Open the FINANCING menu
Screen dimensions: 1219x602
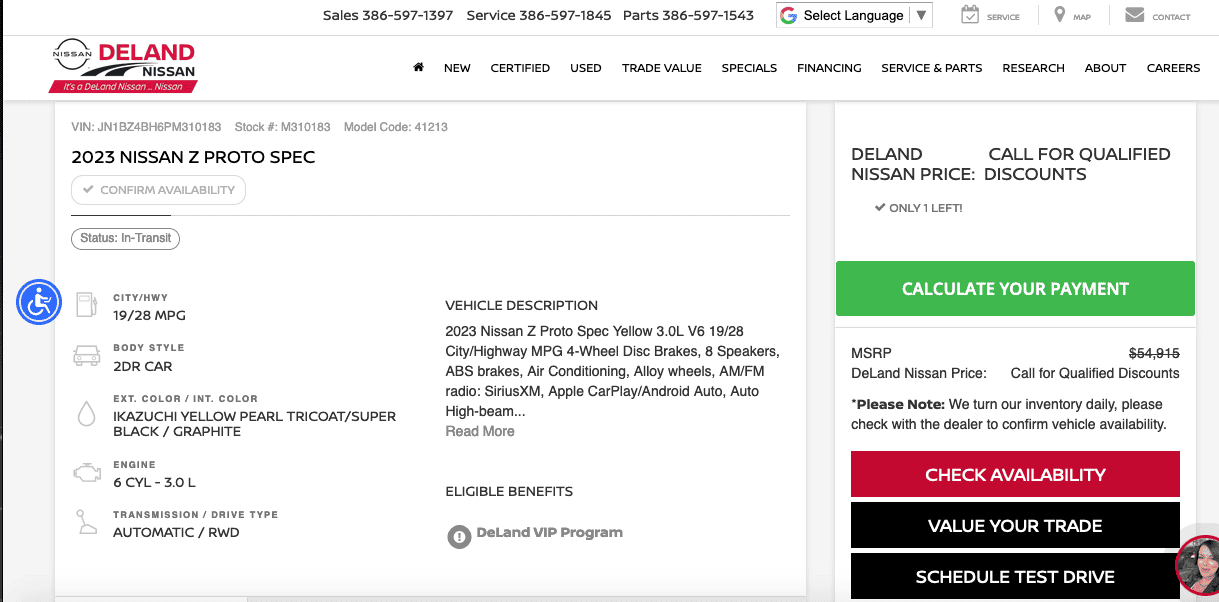point(829,68)
